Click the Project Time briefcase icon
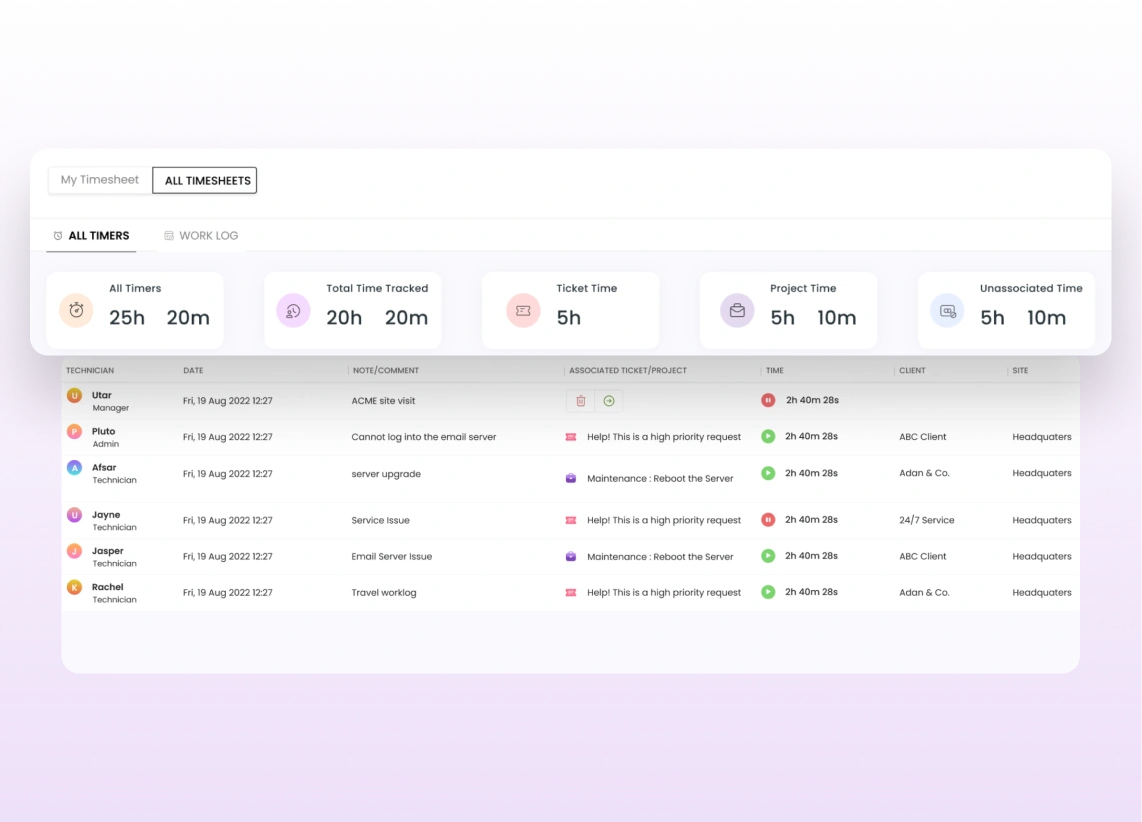 737,311
